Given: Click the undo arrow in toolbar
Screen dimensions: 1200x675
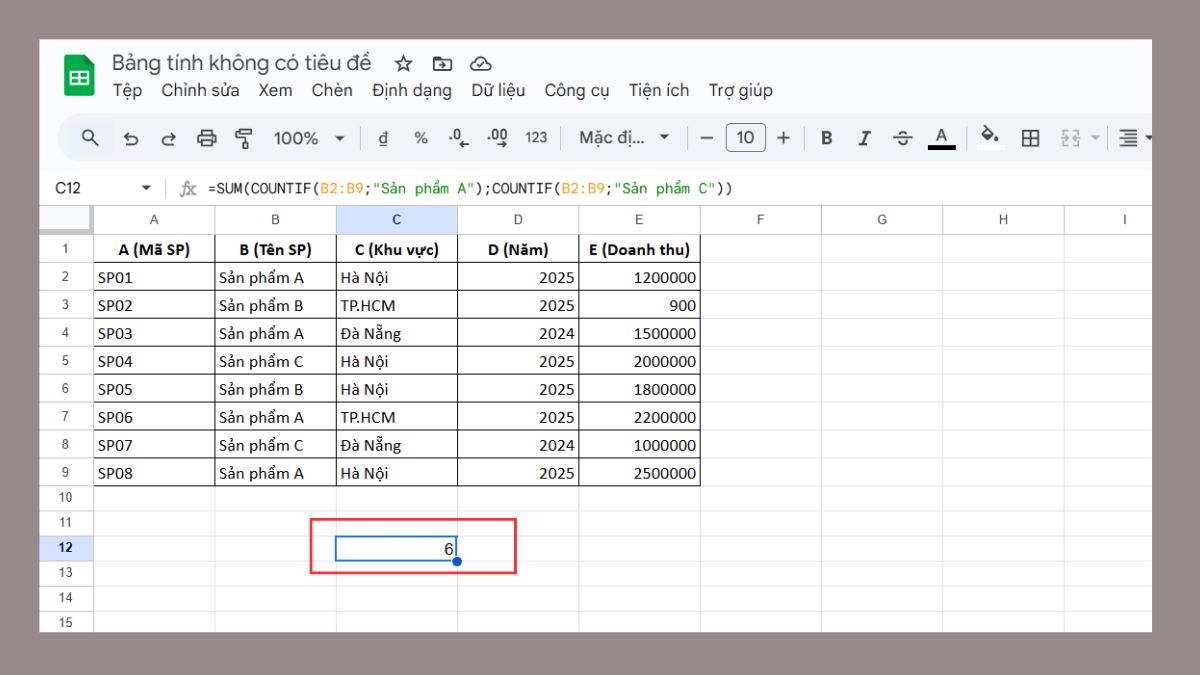Looking at the screenshot, I should (x=130, y=138).
